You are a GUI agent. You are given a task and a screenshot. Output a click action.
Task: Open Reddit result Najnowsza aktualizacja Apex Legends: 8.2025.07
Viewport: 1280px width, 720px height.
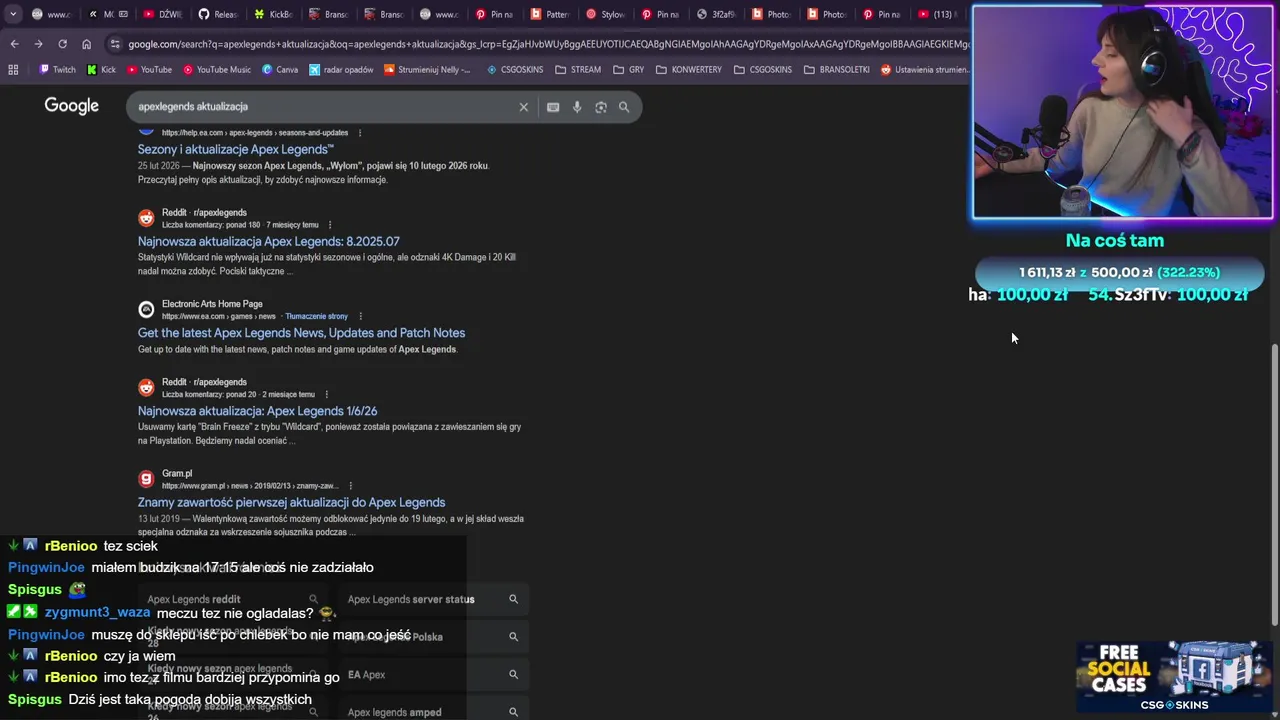click(x=268, y=241)
